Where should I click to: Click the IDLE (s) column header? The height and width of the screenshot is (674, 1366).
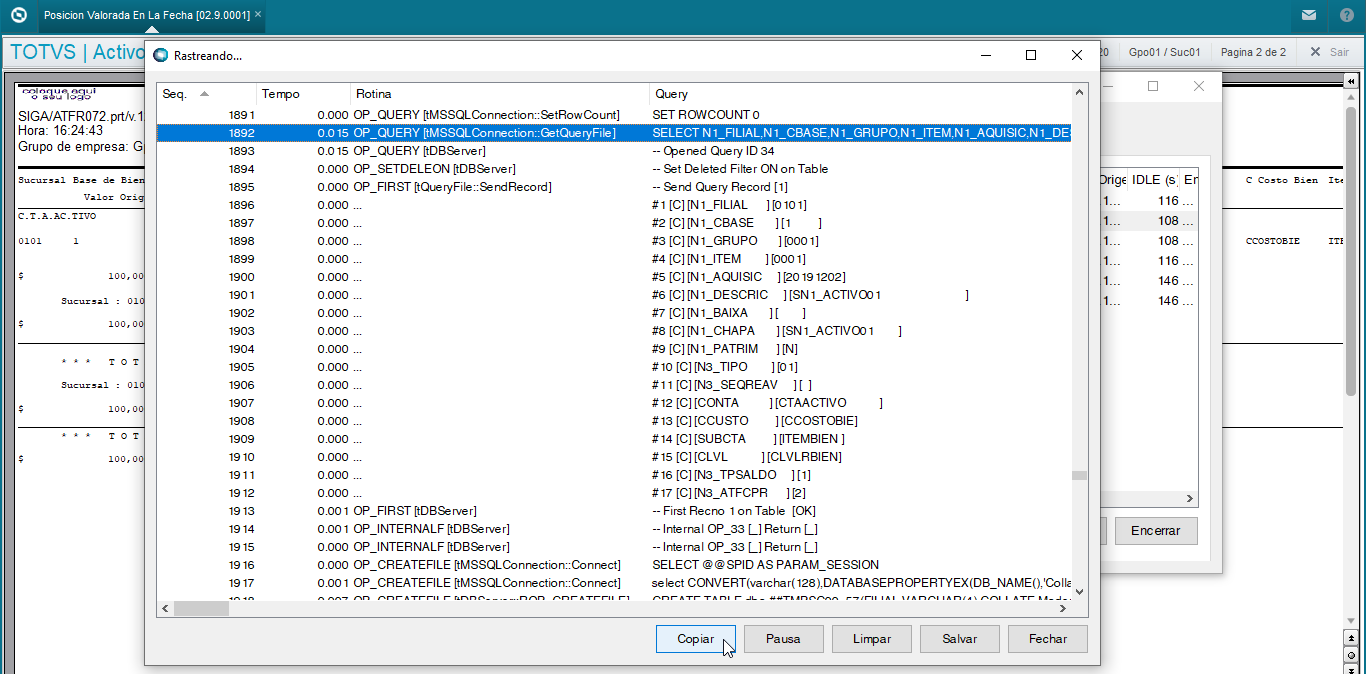tap(1153, 180)
